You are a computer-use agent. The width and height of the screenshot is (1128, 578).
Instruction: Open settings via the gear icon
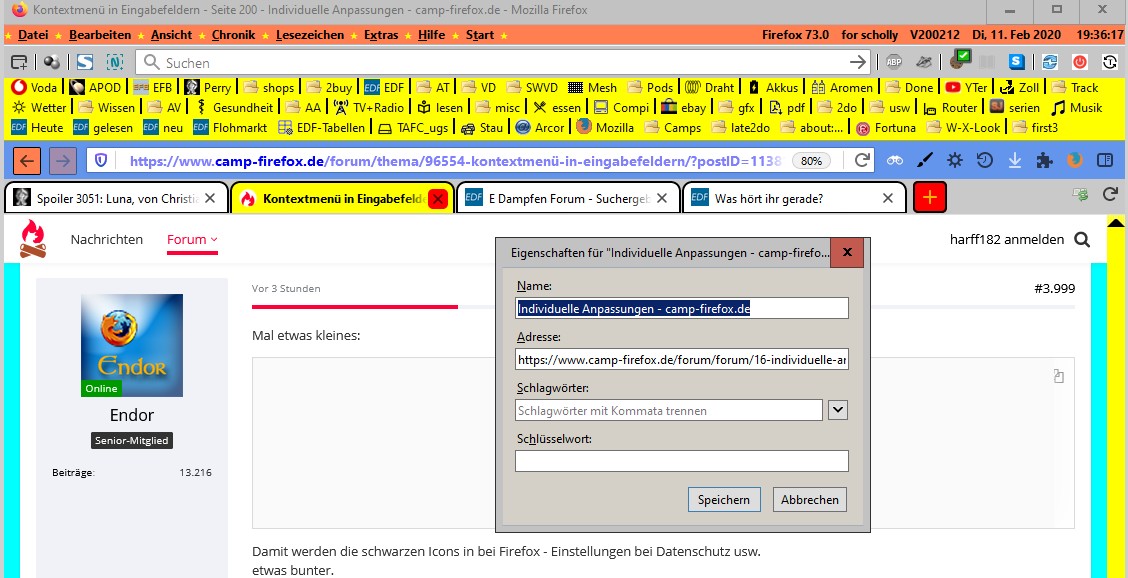click(x=955, y=160)
